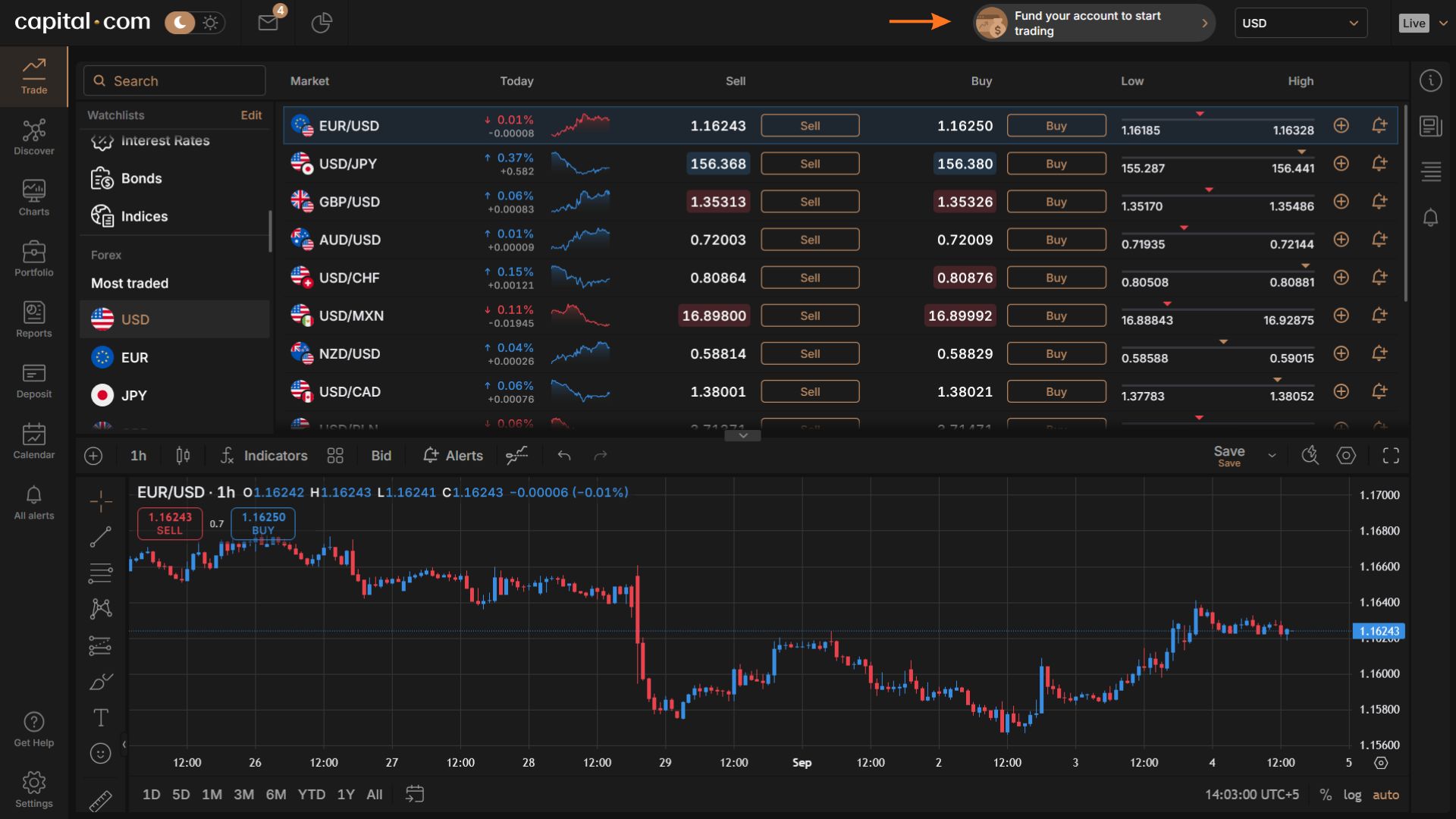Open the bell notifications icon in right sidebar
The height and width of the screenshot is (819, 1456).
[1430, 218]
